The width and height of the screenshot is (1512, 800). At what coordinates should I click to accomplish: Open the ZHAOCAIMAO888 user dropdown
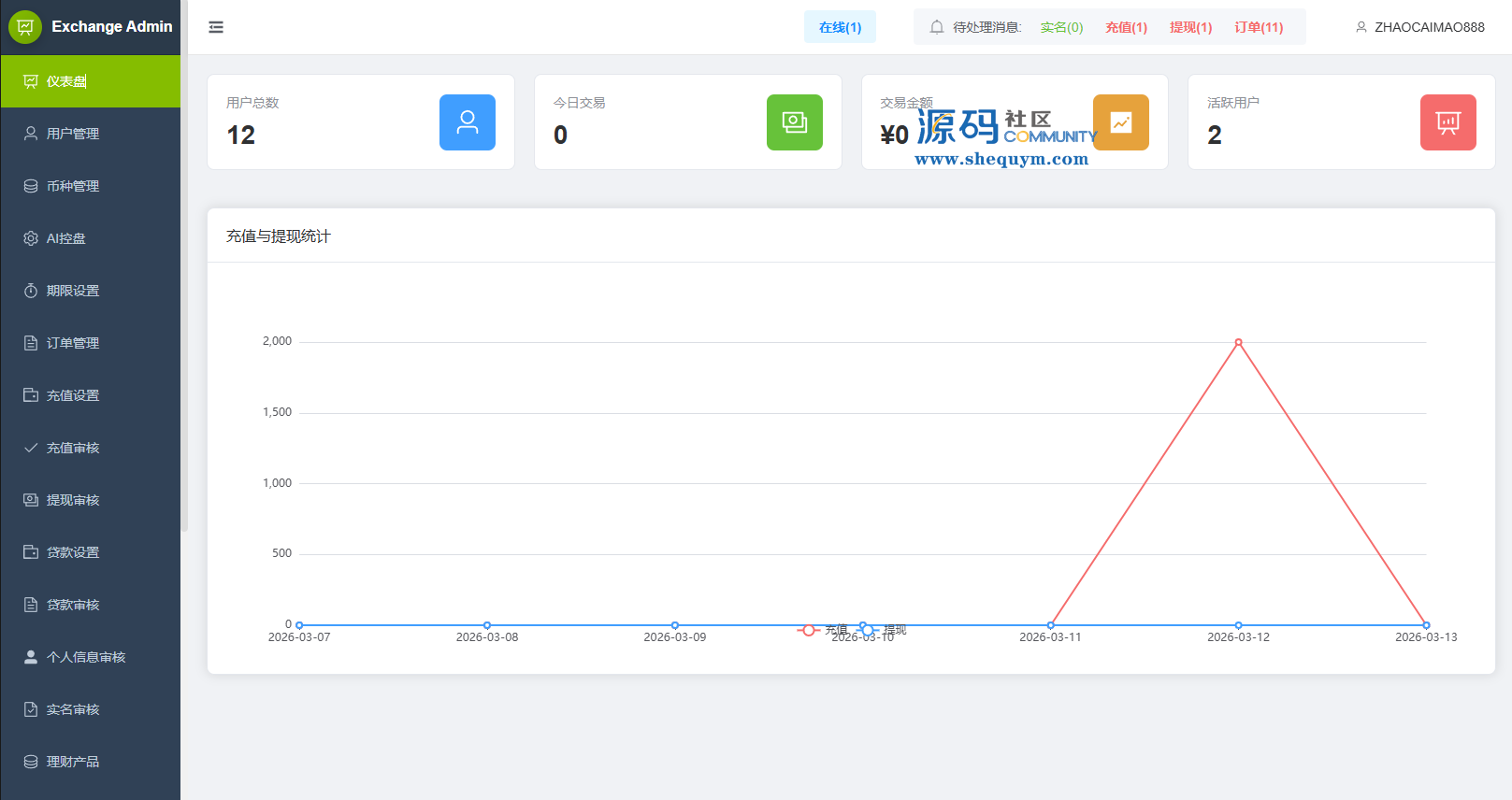coord(1419,27)
